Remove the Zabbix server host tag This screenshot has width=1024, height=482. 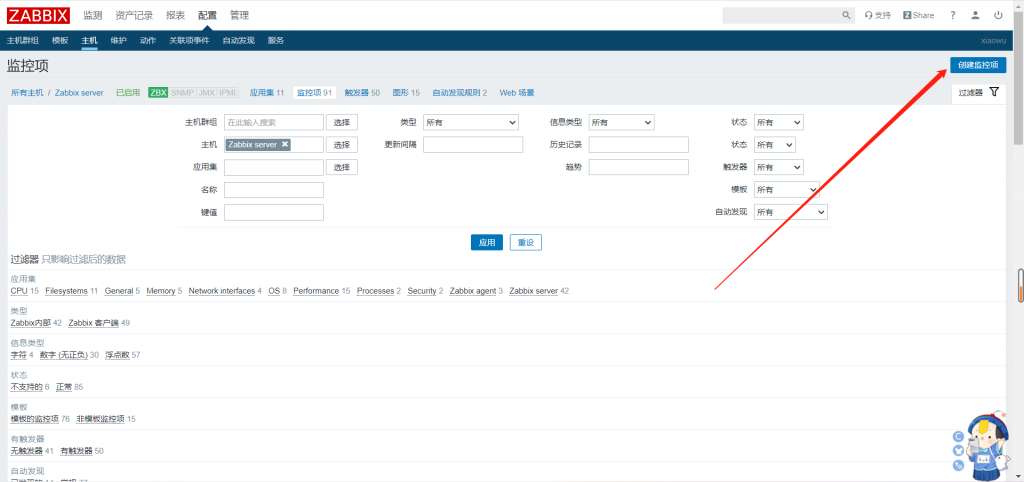pos(285,145)
